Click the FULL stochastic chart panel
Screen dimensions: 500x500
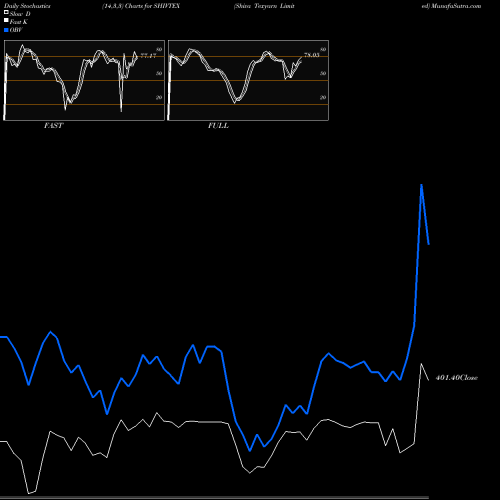point(248,80)
